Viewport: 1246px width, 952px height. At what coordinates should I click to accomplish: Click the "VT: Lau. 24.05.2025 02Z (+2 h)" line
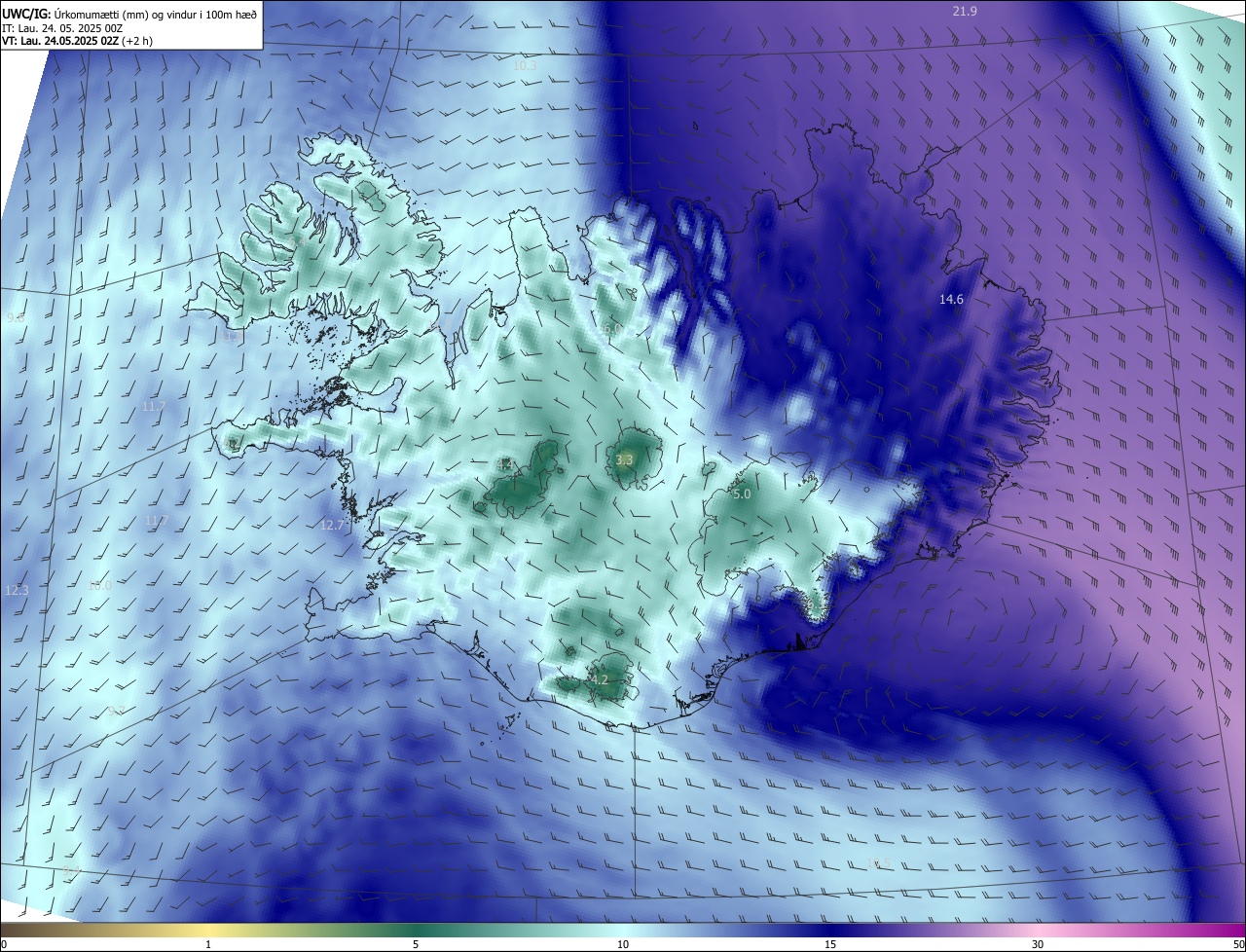(x=78, y=41)
